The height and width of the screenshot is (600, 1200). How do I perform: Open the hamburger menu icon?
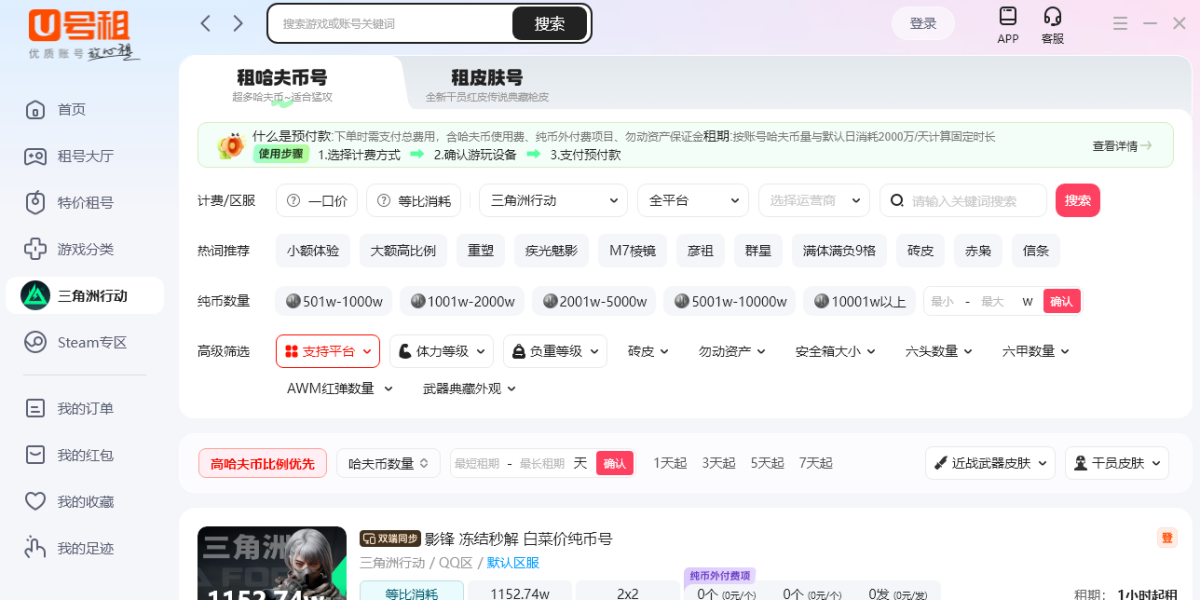point(1120,23)
